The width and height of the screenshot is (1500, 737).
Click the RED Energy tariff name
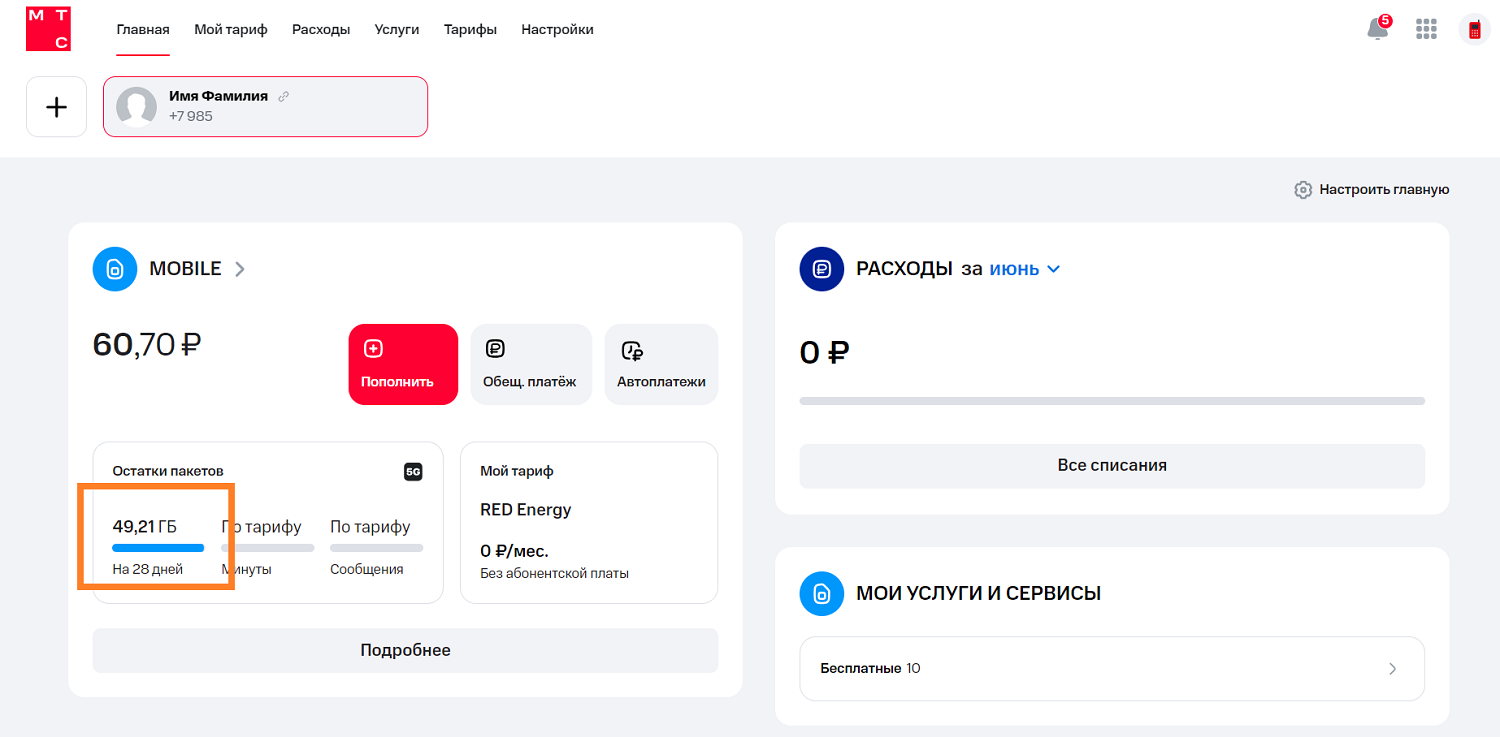pos(526,510)
